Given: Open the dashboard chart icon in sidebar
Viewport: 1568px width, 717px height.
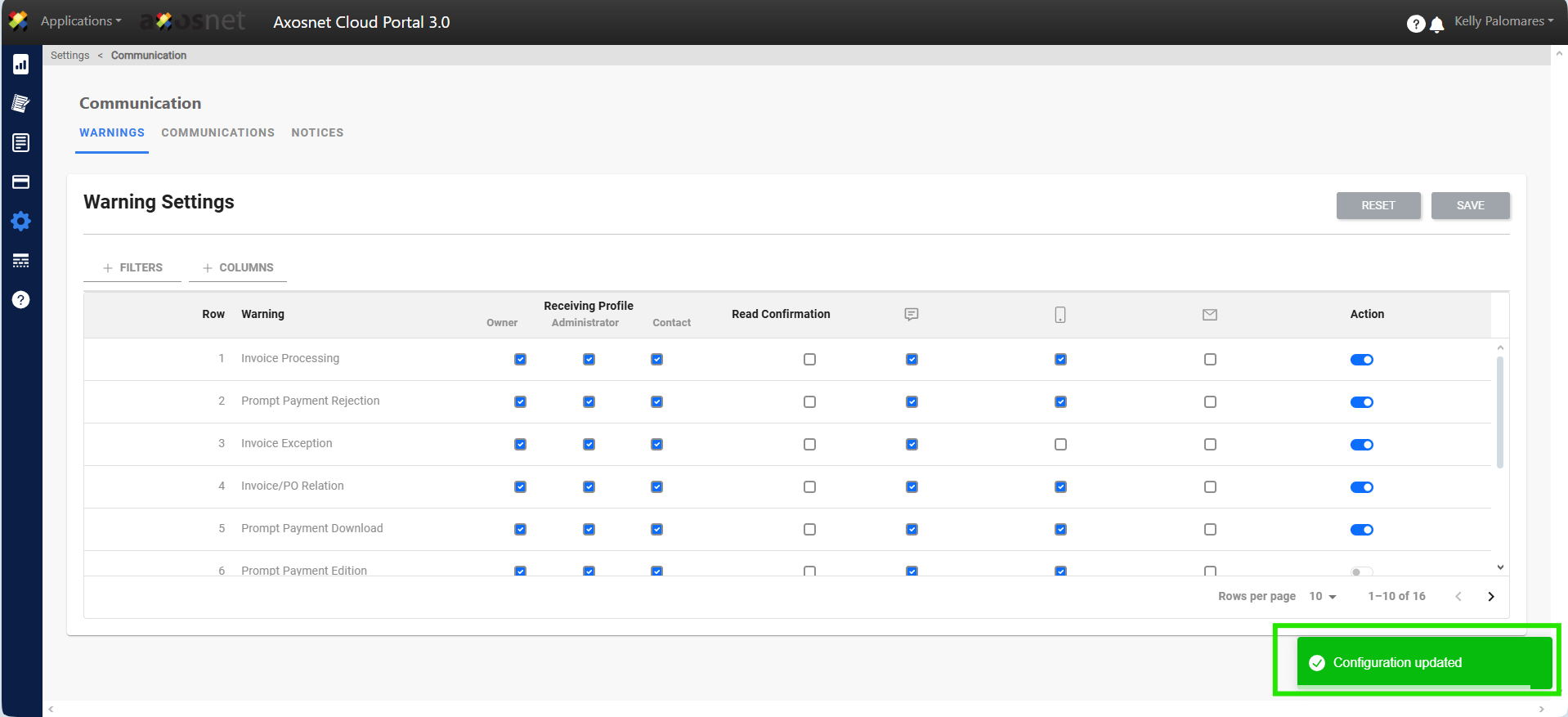Looking at the screenshot, I should tap(21, 65).
